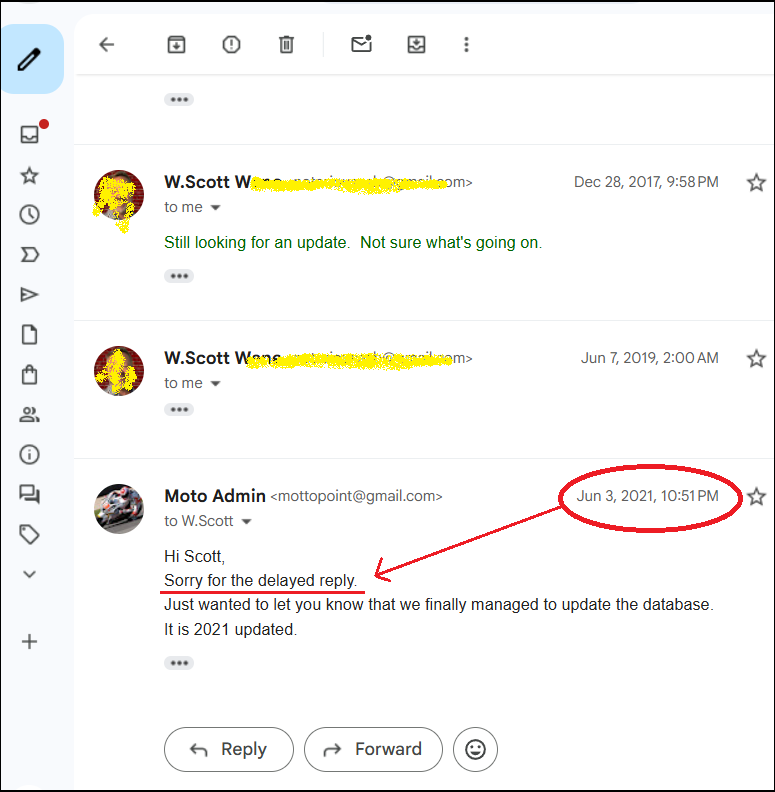This screenshot has width=775, height=792.
Task: Click W.Scott avatar on 2017 message
Action: (x=119, y=195)
